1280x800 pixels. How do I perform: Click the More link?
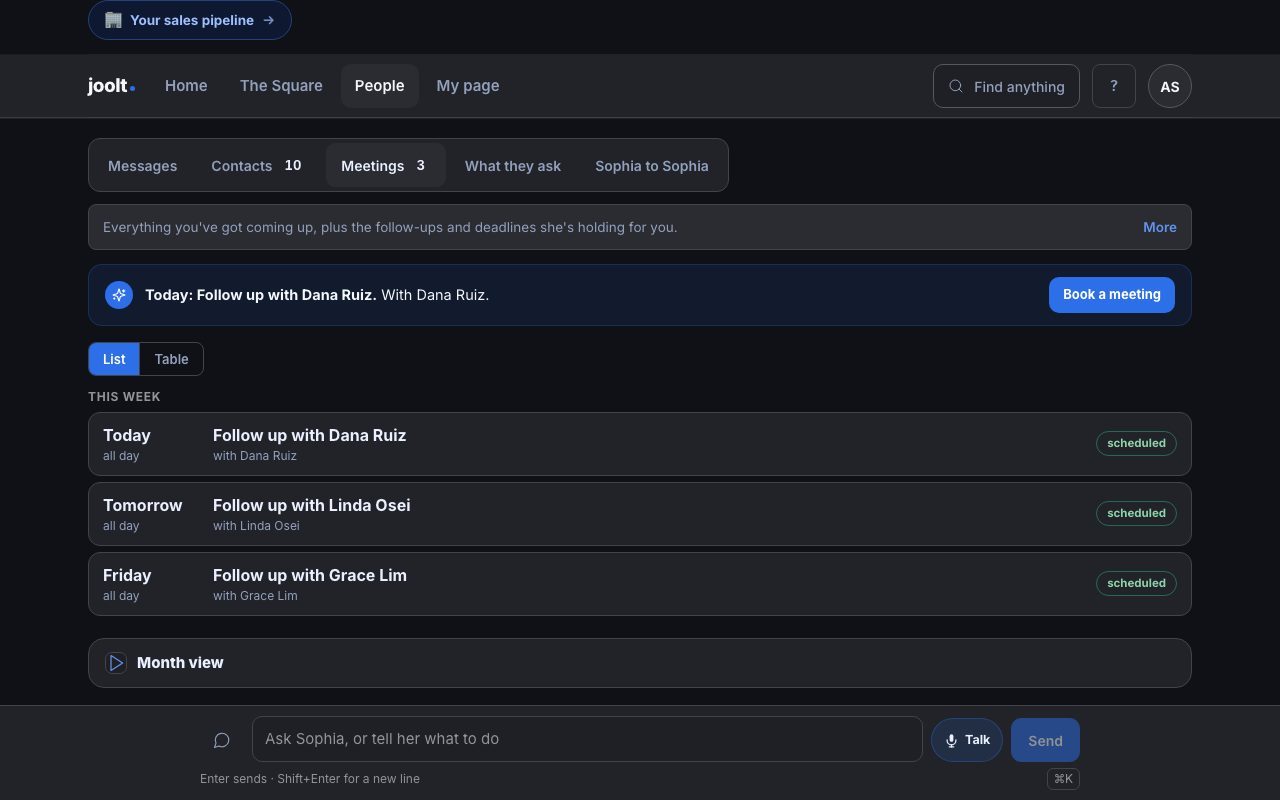(x=1160, y=227)
